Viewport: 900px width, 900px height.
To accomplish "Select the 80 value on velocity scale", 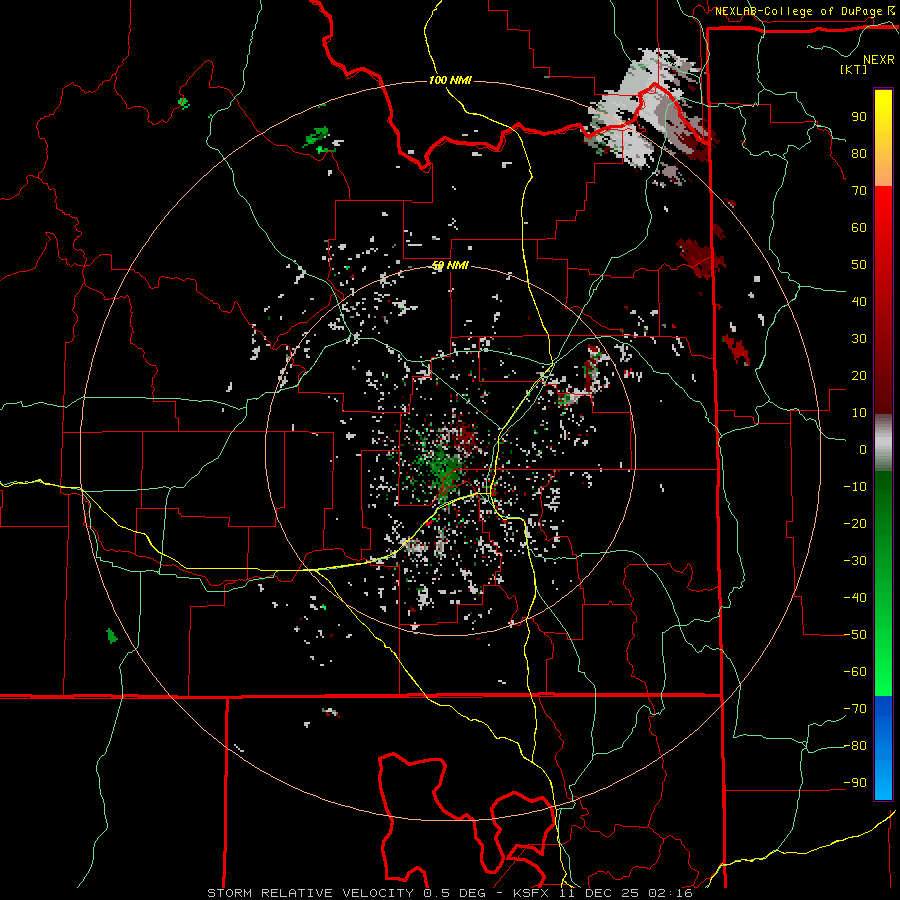I will [859, 154].
